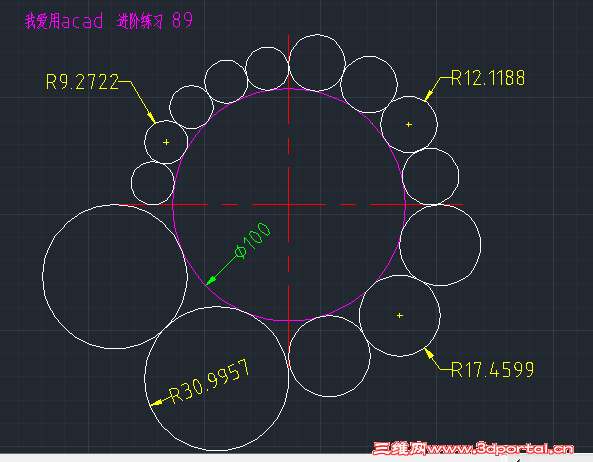The image size is (593, 462).
Task: Select the green Φ100 diameter dimension text
Action: (253, 240)
